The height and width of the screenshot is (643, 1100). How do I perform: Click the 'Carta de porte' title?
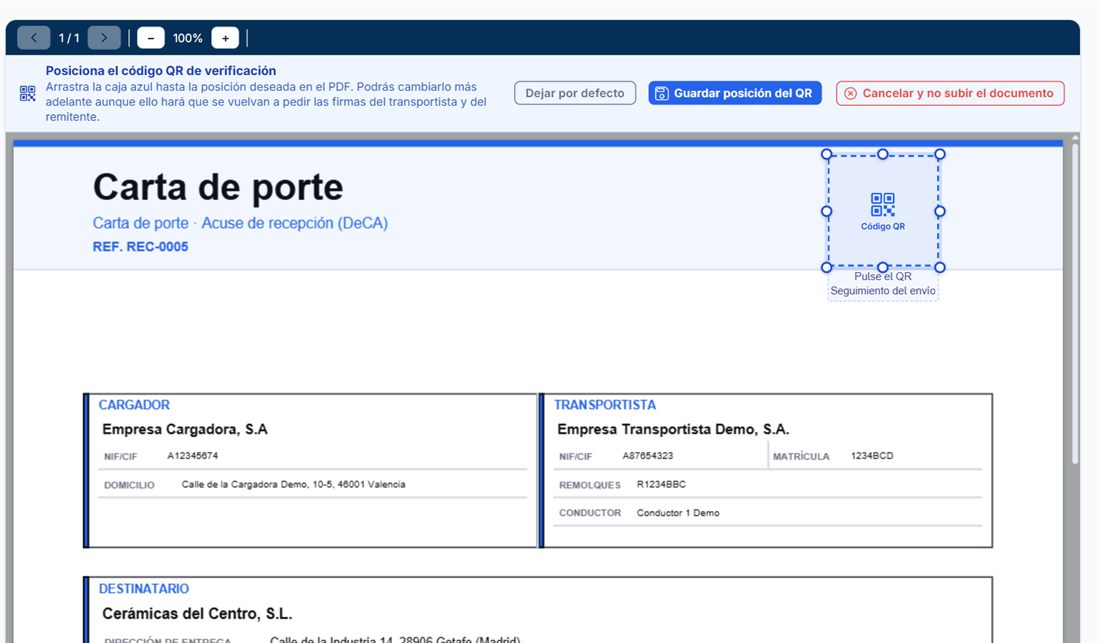218,187
